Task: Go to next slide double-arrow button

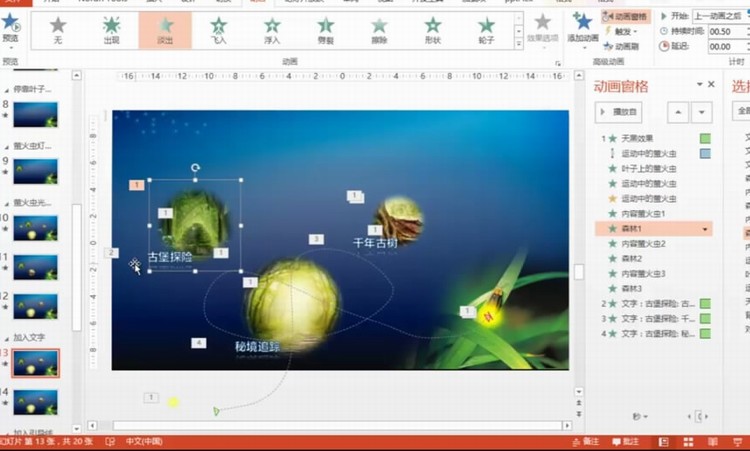Action: coord(579,414)
